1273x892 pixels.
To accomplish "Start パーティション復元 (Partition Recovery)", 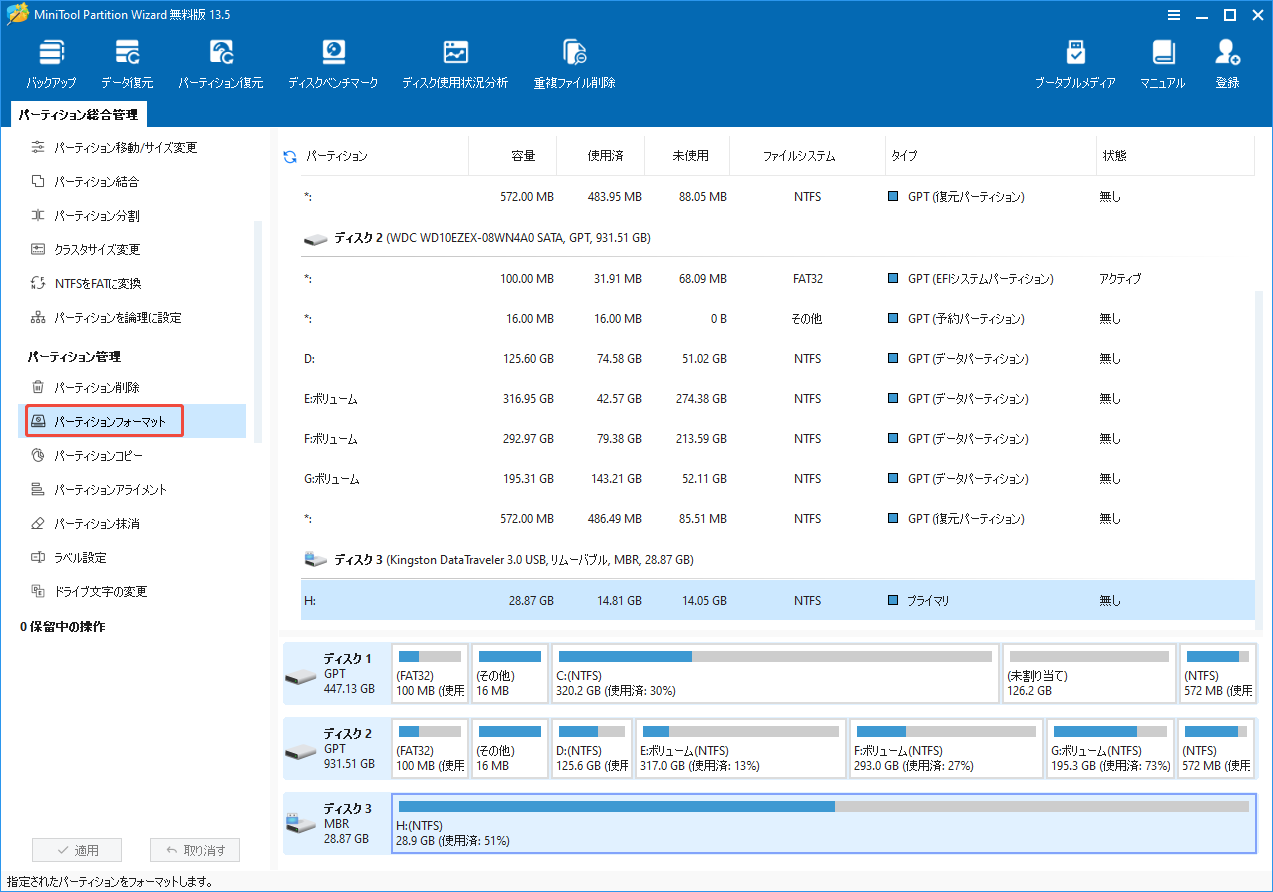I will tap(220, 60).
